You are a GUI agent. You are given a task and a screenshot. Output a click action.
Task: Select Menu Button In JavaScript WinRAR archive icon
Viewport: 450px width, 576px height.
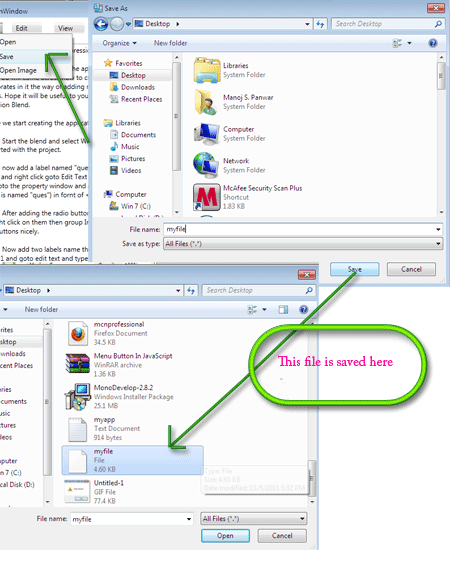pos(78,364)
